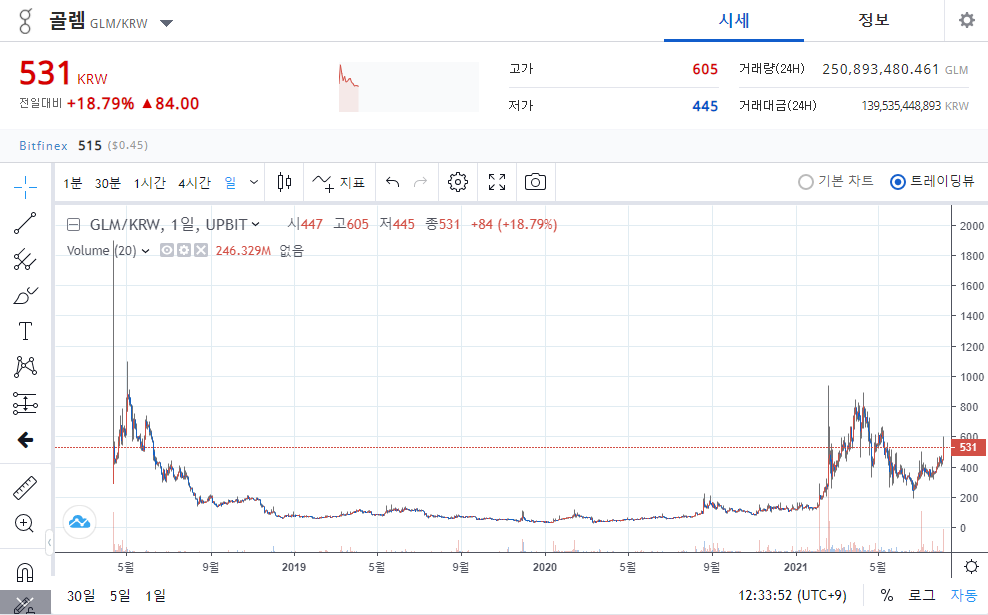Image resolution: width=988 pixels, height=615 pixels.
Task: Set date range to 5일
Action: 120,595
